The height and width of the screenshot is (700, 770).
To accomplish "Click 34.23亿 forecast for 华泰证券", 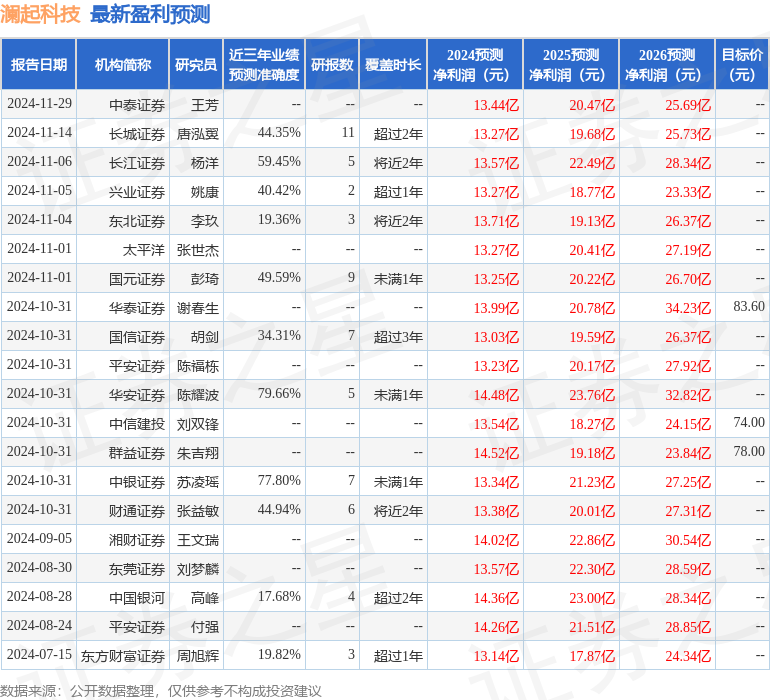I will [687, 308].
